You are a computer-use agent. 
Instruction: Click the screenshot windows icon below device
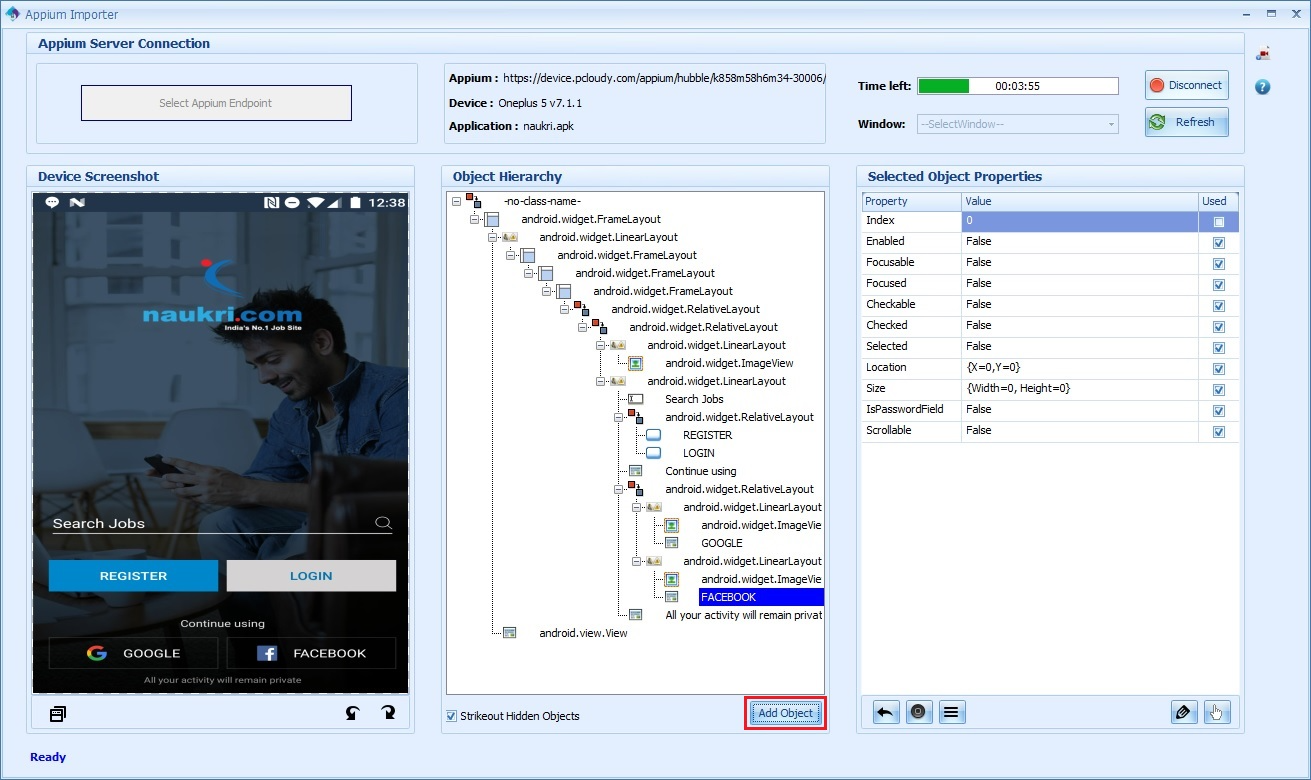pyautogui.click(x=58, y=713)
